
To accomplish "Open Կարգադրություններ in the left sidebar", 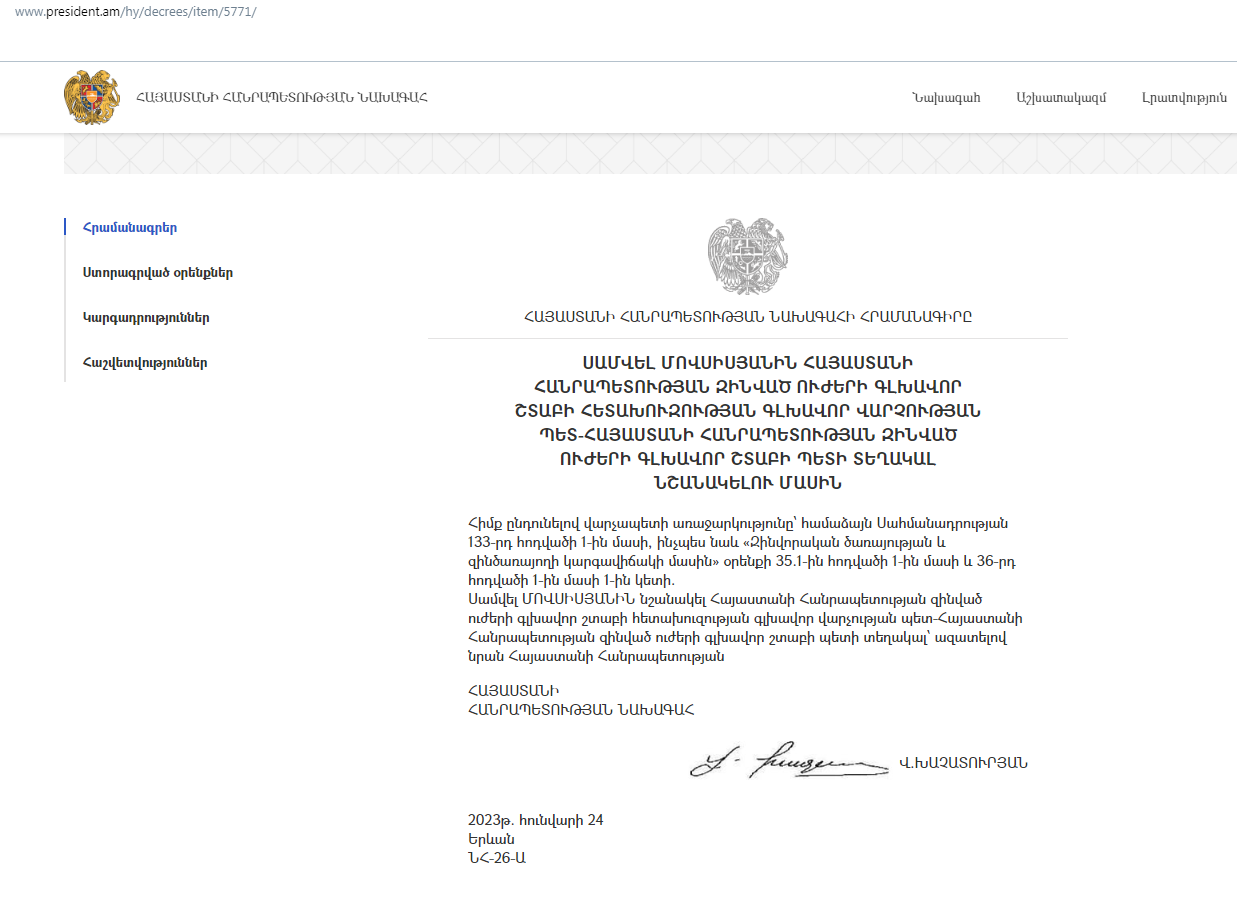I will [146, 318].
